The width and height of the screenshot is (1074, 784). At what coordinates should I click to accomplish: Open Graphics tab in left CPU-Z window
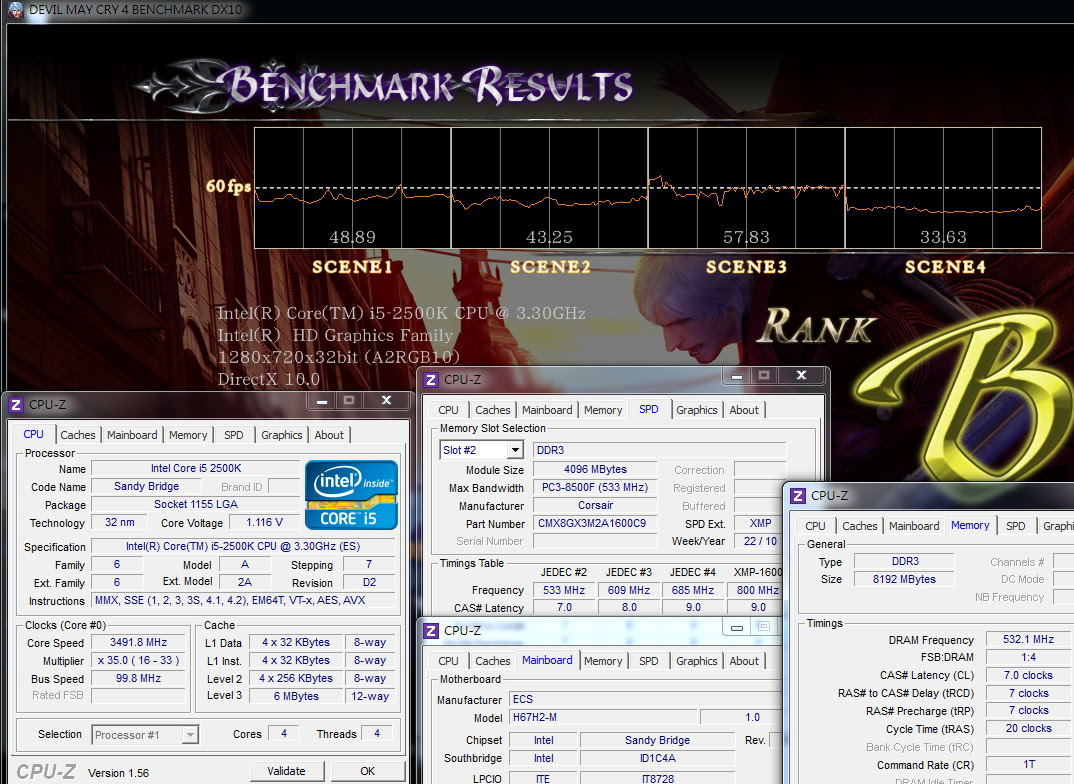(x=282, y=435)
